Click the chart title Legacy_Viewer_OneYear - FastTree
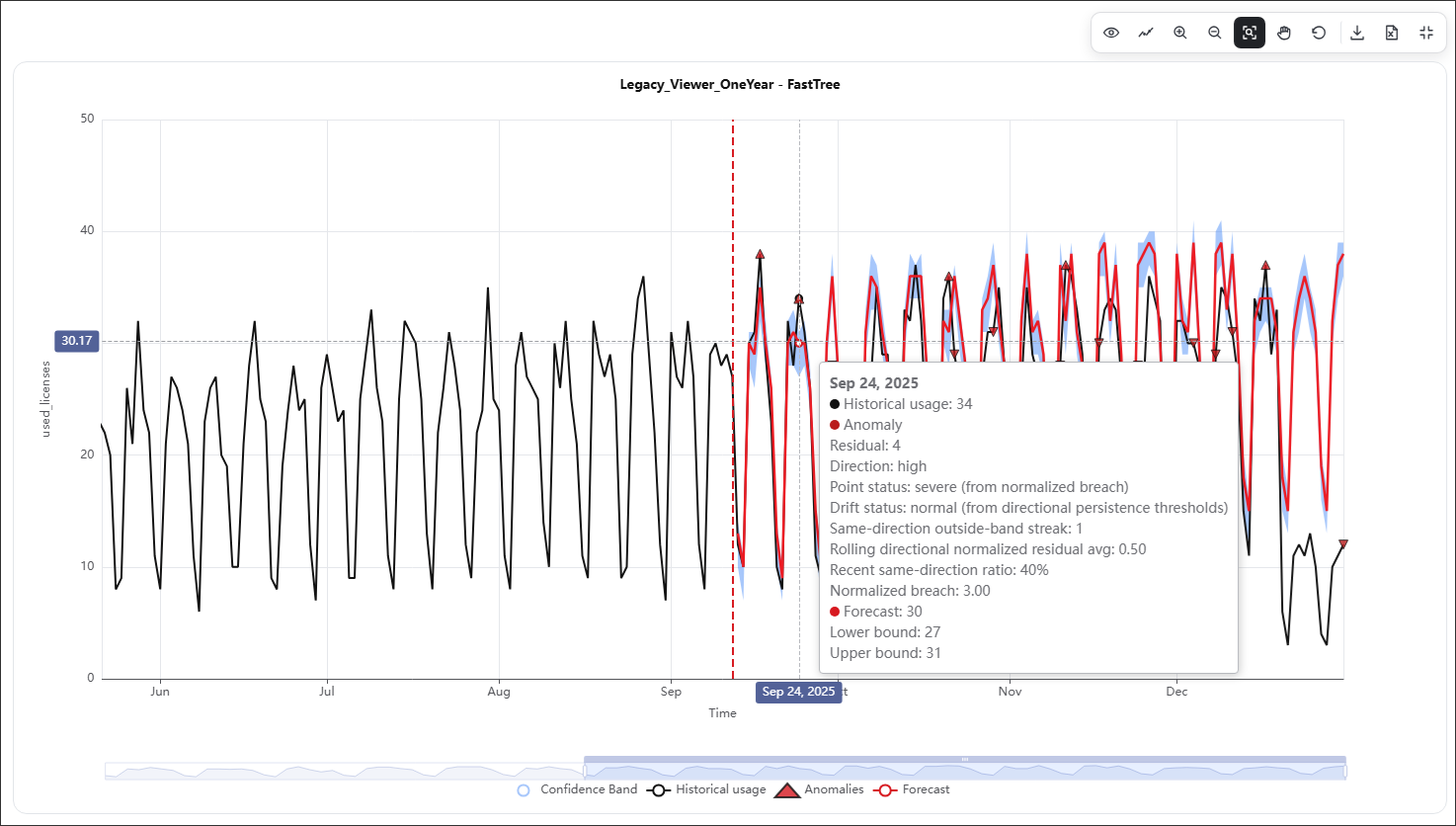This screenshot has width=1456, height=826. [730, 84]
